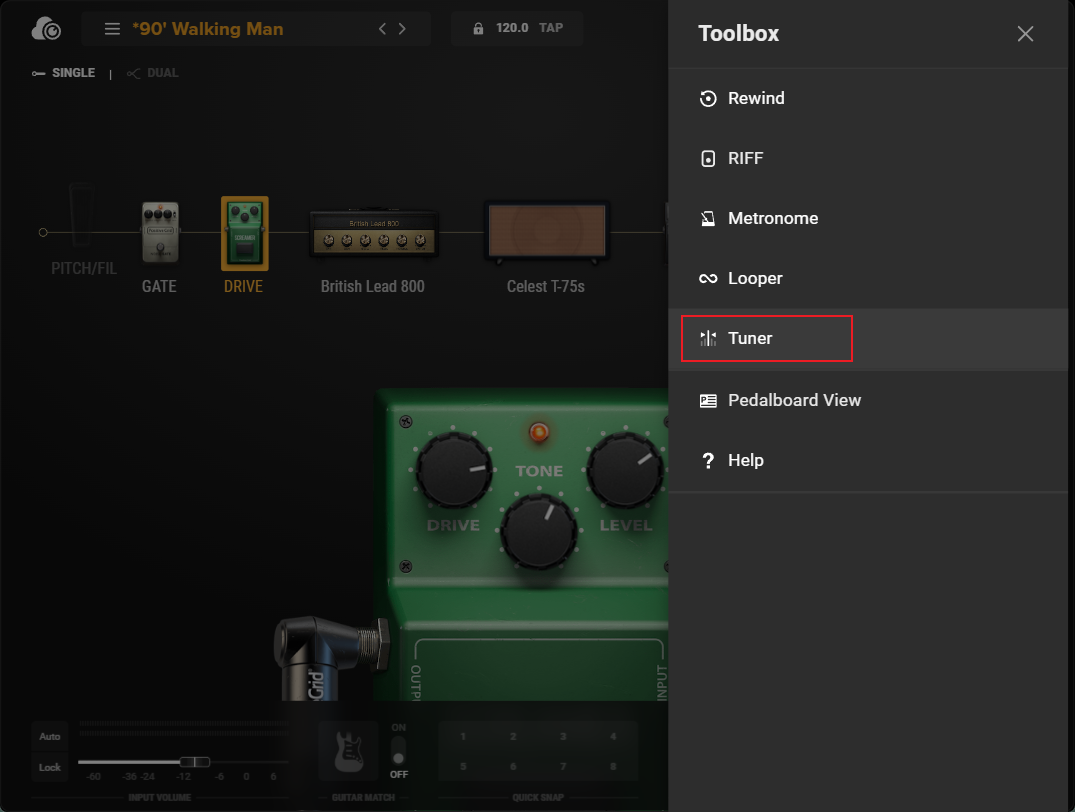Click the Input Volume slider handle
The width and height of the screenshot is (1075, 812).
195,762
